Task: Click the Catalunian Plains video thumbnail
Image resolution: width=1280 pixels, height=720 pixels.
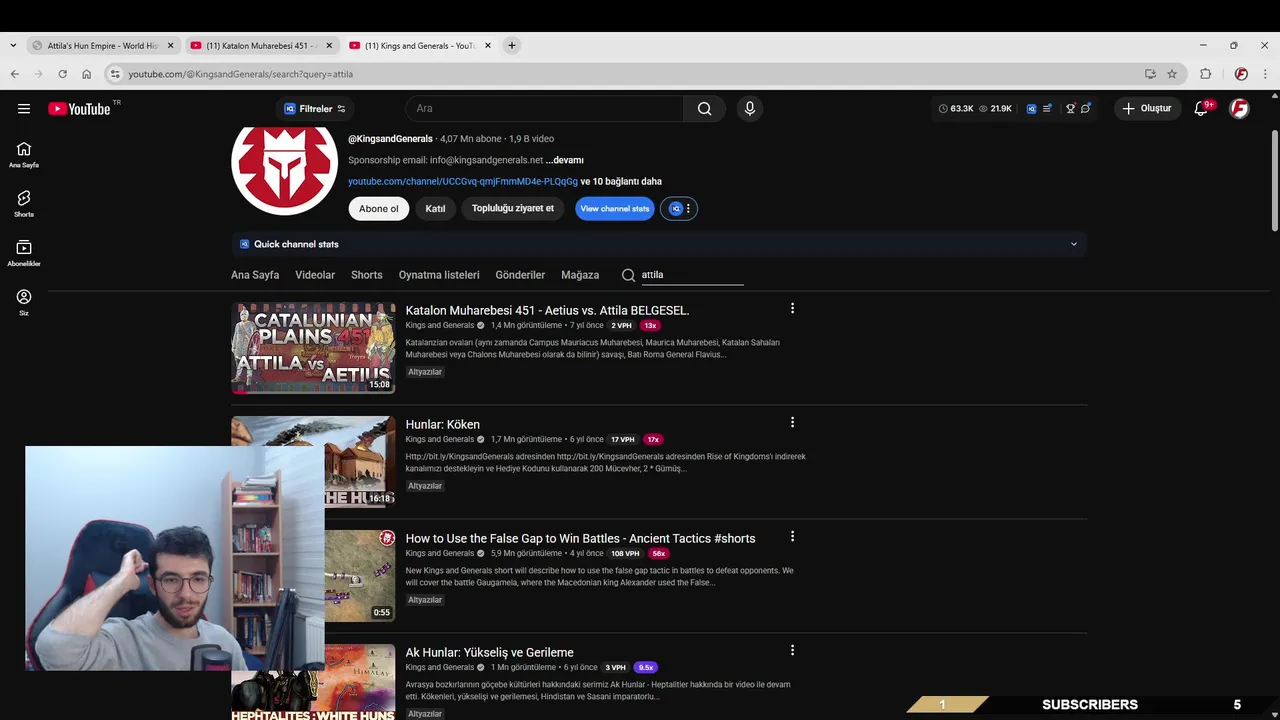Action: (313, 348)
